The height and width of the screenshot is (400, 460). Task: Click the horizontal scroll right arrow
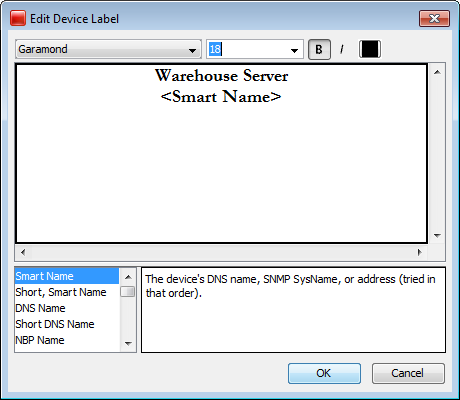pyautogui.click(x=420, y=252)
